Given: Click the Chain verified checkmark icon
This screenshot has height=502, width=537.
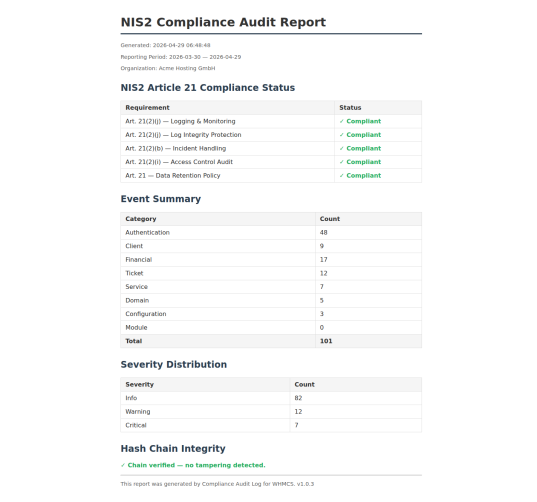Looking at the screenshot, I should pyautogui.click(x=123, y=465).
